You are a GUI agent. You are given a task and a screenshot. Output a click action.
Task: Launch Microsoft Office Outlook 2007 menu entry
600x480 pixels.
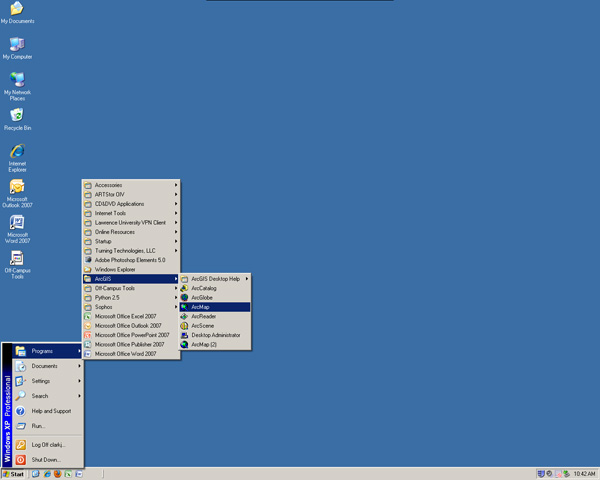[x=131, y=326]
